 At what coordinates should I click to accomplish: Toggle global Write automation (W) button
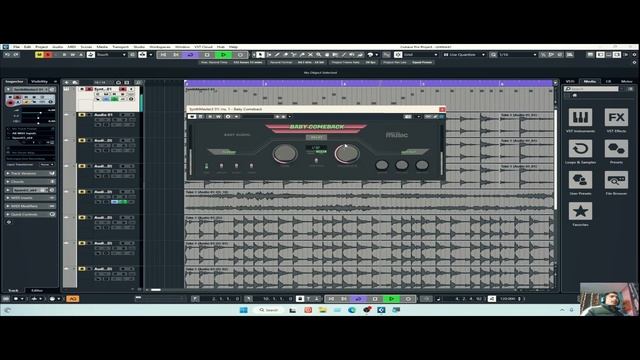tap(73, 55)
